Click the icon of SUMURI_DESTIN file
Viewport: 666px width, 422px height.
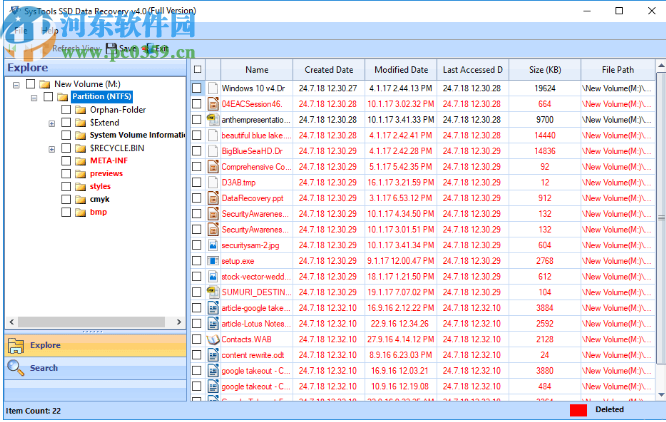(x=213, y=292)
